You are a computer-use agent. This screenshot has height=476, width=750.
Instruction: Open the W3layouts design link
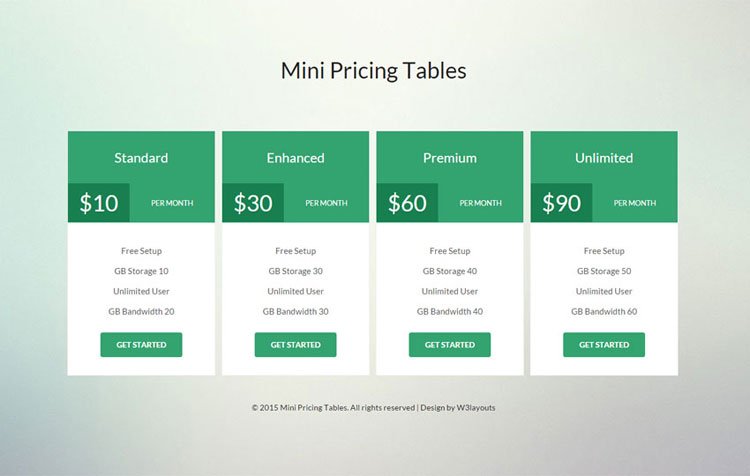click(476, 408)
